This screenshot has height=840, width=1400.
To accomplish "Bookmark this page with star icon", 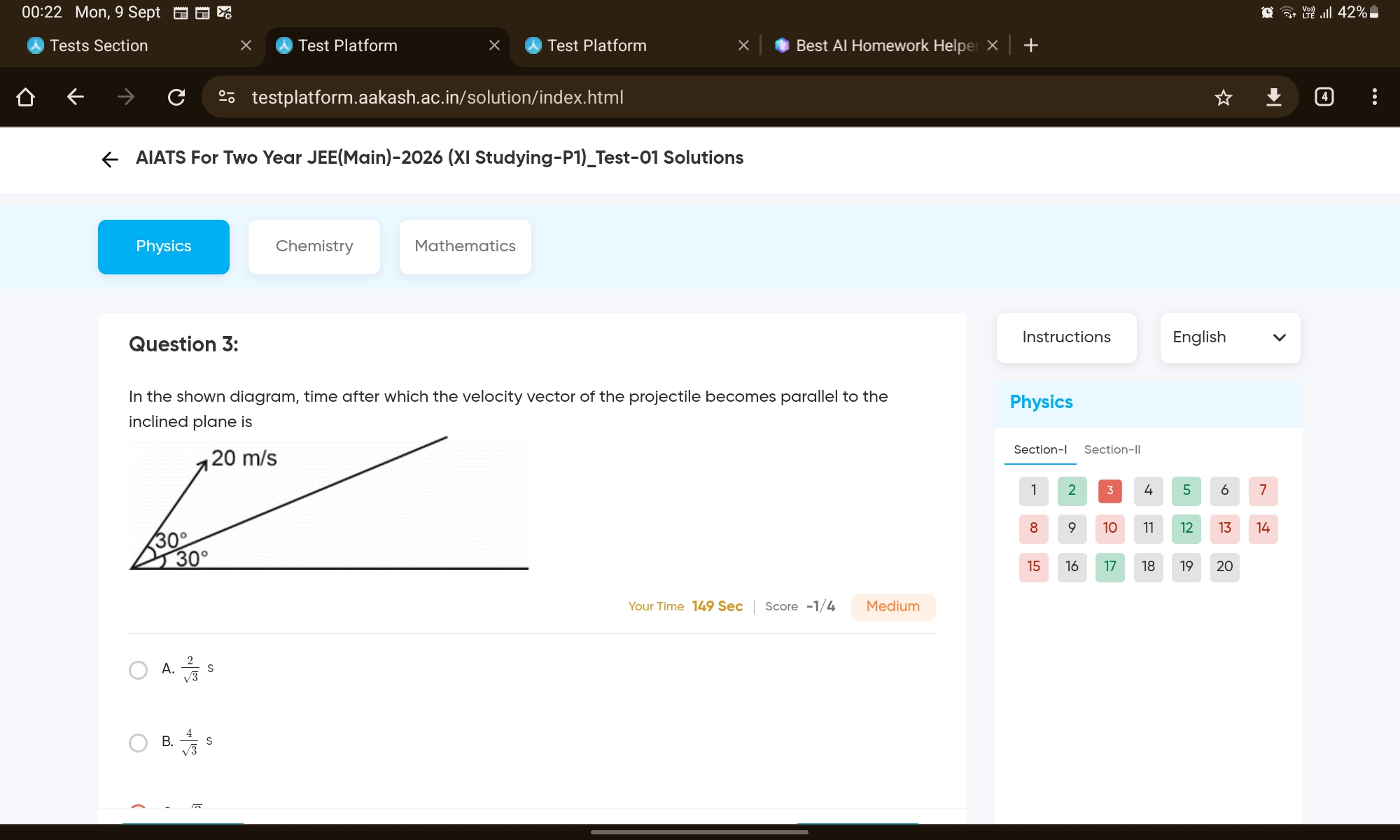I will pyautogui.click(x=1223, y=97).
